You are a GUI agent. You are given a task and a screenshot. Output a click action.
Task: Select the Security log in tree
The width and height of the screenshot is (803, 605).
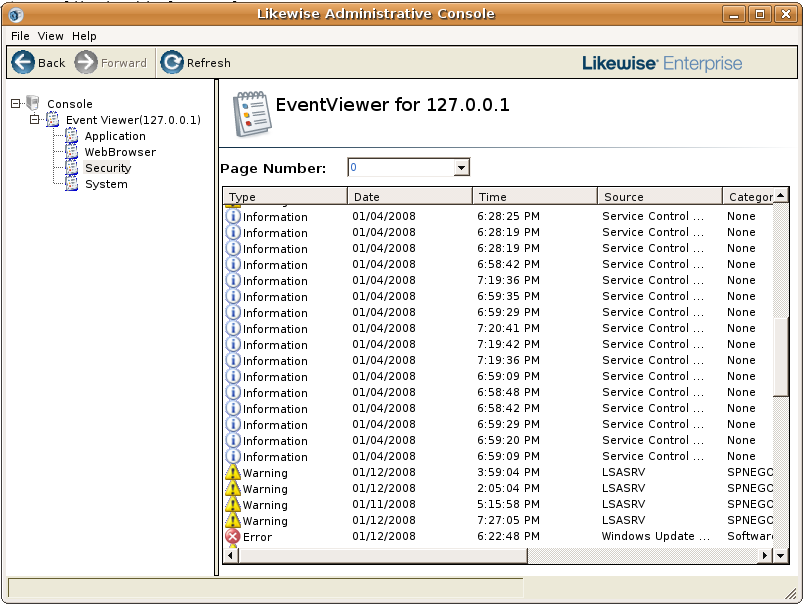(x=108, y=168)
